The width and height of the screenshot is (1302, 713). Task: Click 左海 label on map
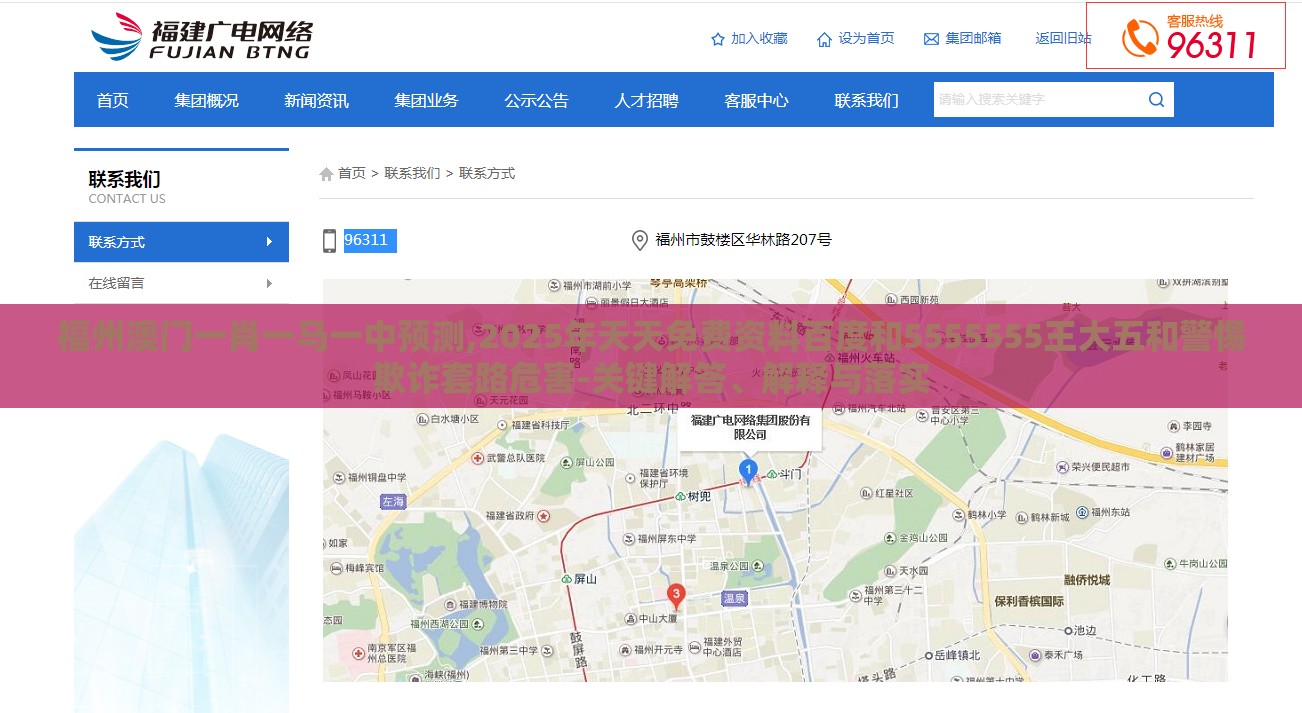coord(393,502)
